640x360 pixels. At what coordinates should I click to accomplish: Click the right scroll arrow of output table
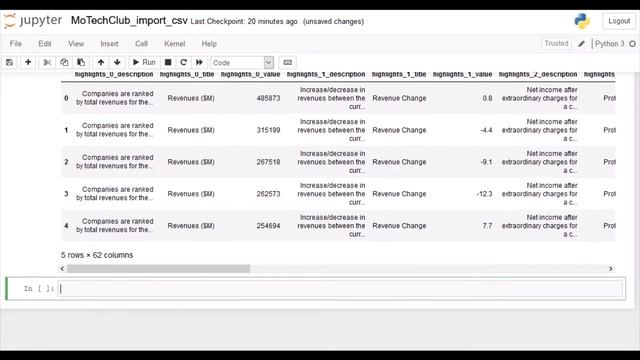pyautogui.click(x=611, y=269)
